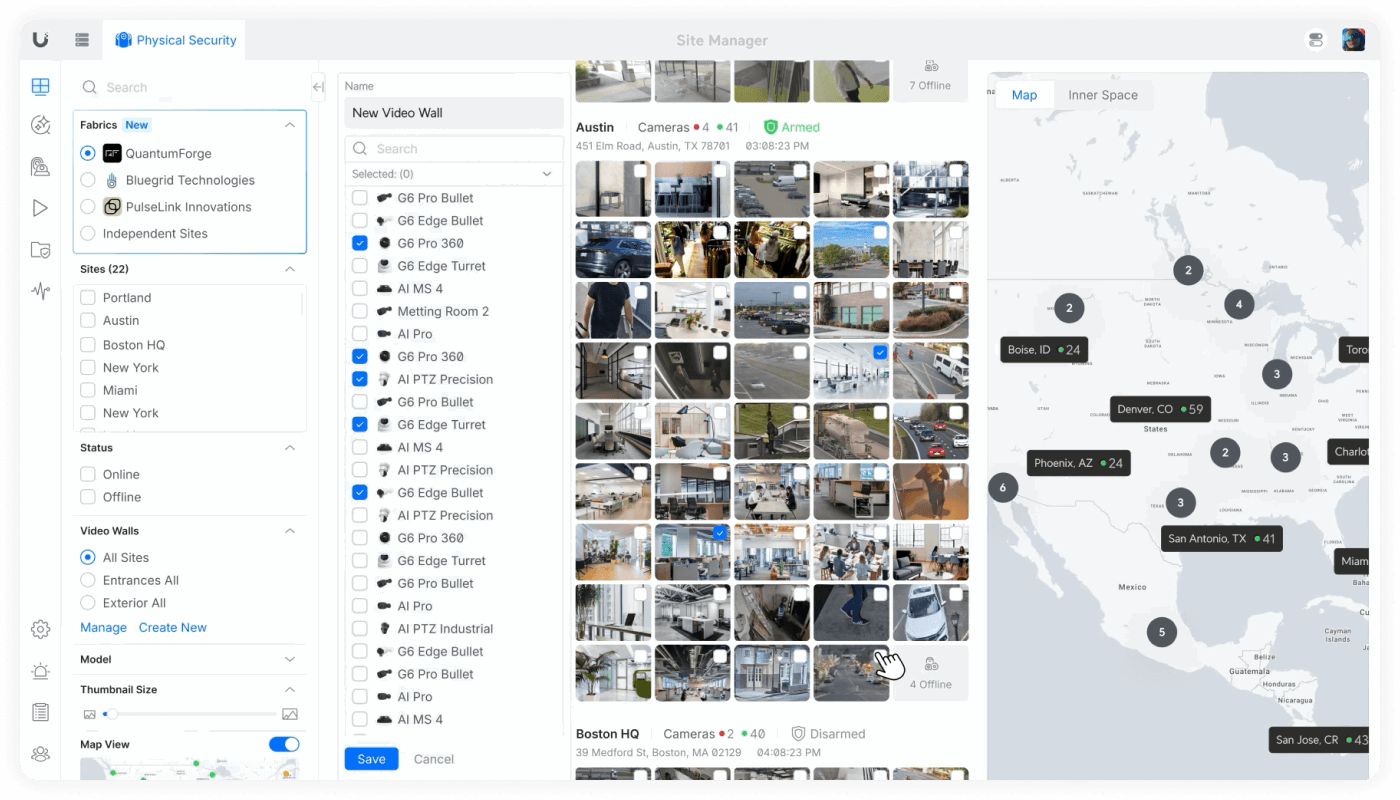The image size is (1400, 800).
Task: Open the AI smart search sidebar icon
Action: (40, 125)
